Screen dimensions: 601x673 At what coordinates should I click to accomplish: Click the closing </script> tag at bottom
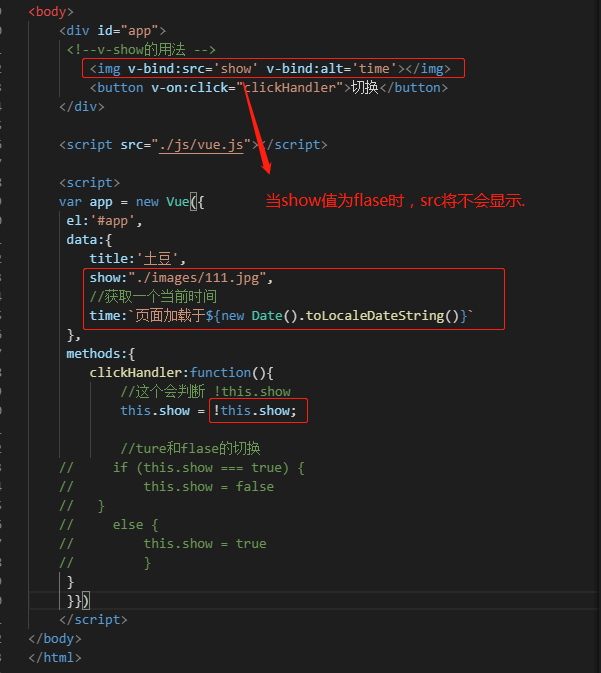(x=94, y=620)
